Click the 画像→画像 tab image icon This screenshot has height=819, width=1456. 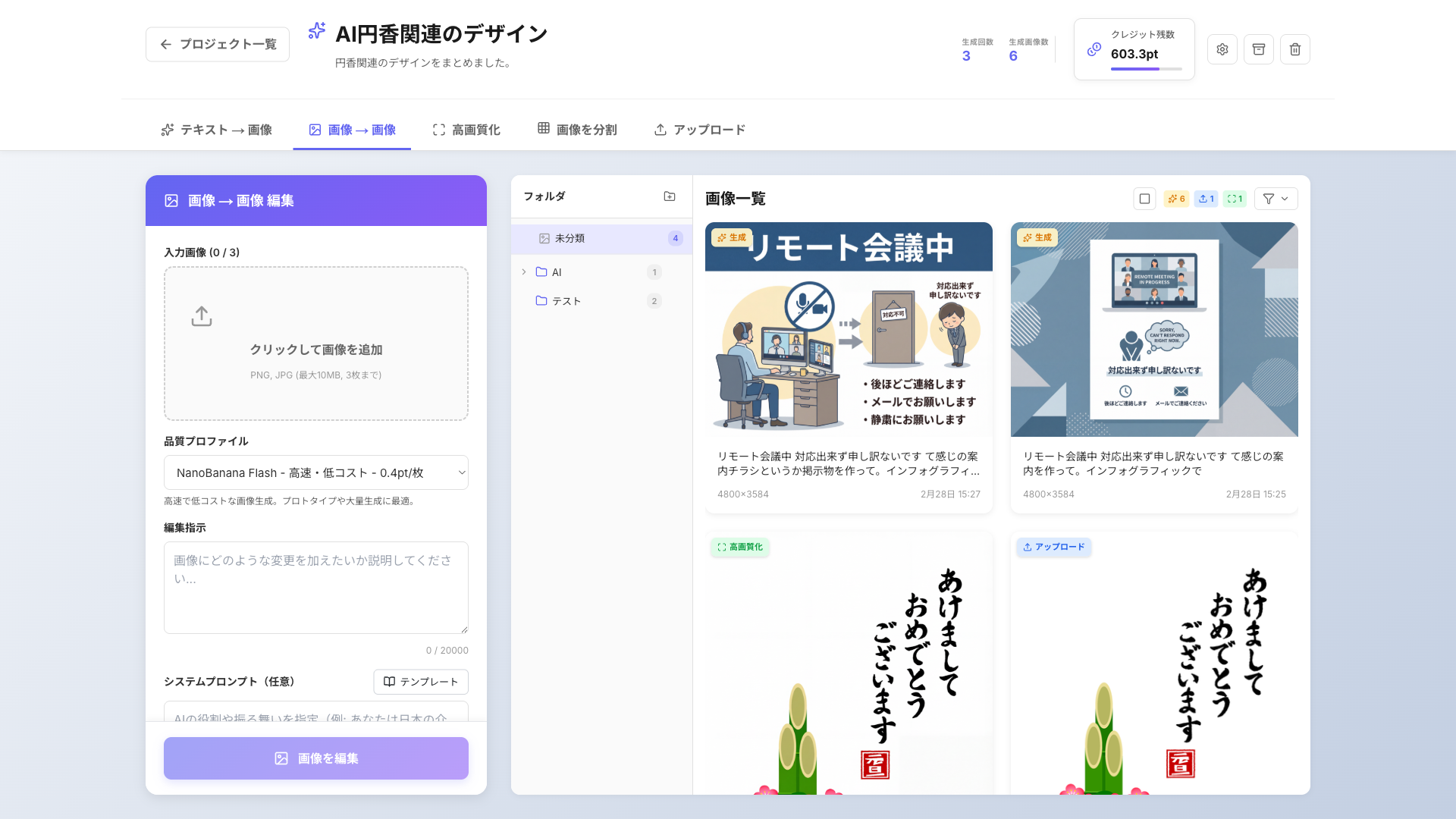[x=315, y=130]
